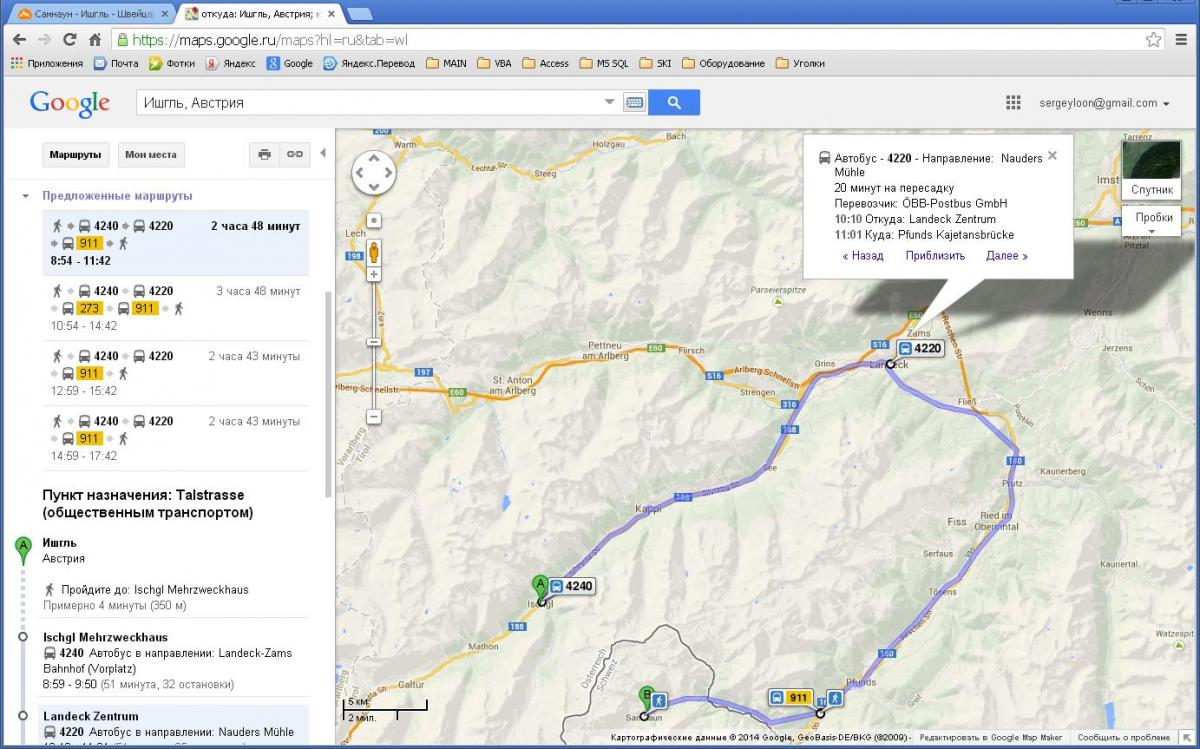Open the SKI bookmarks folder

point(655,63)
